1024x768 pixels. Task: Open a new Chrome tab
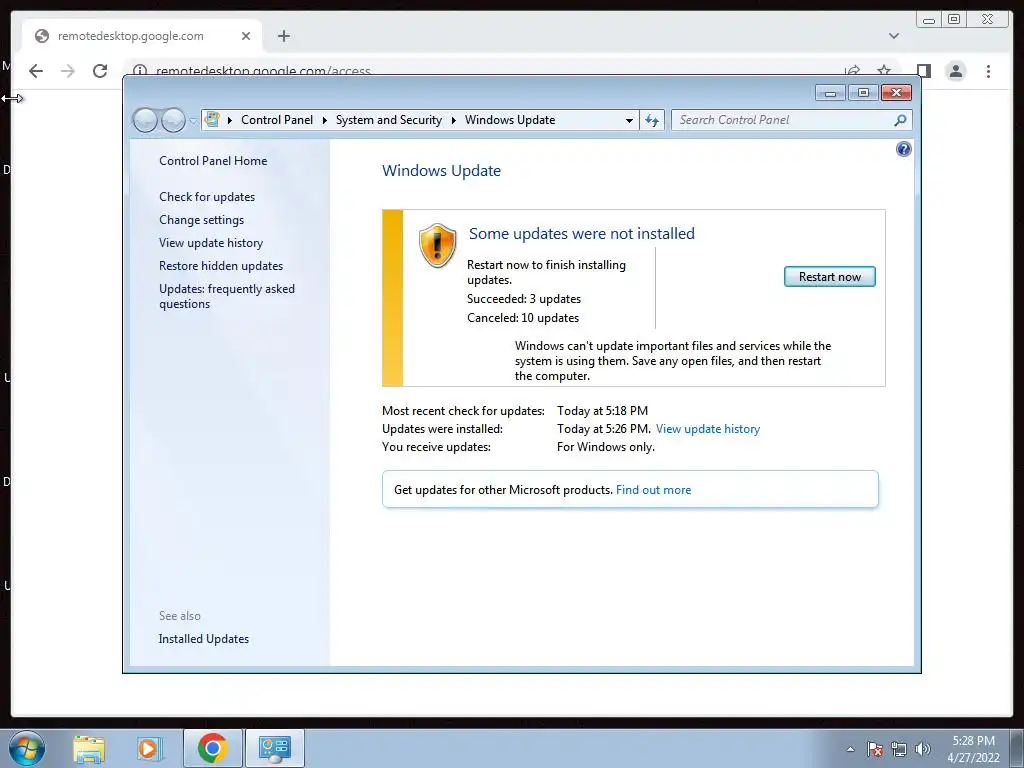pos(283,36)
